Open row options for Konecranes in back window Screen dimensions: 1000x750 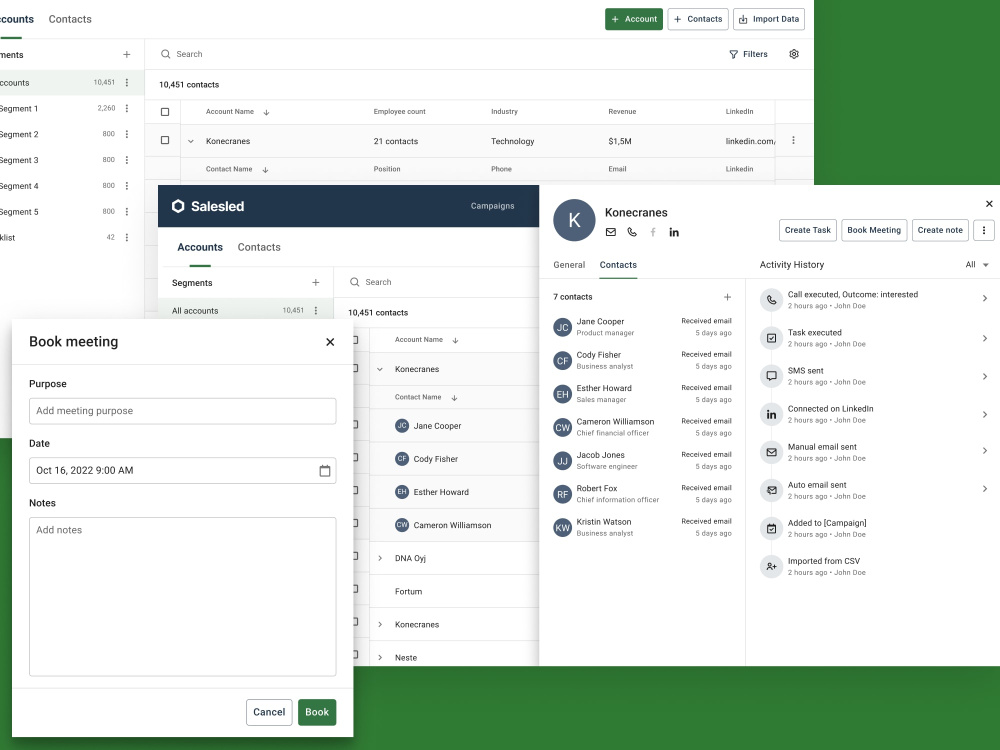793,140
